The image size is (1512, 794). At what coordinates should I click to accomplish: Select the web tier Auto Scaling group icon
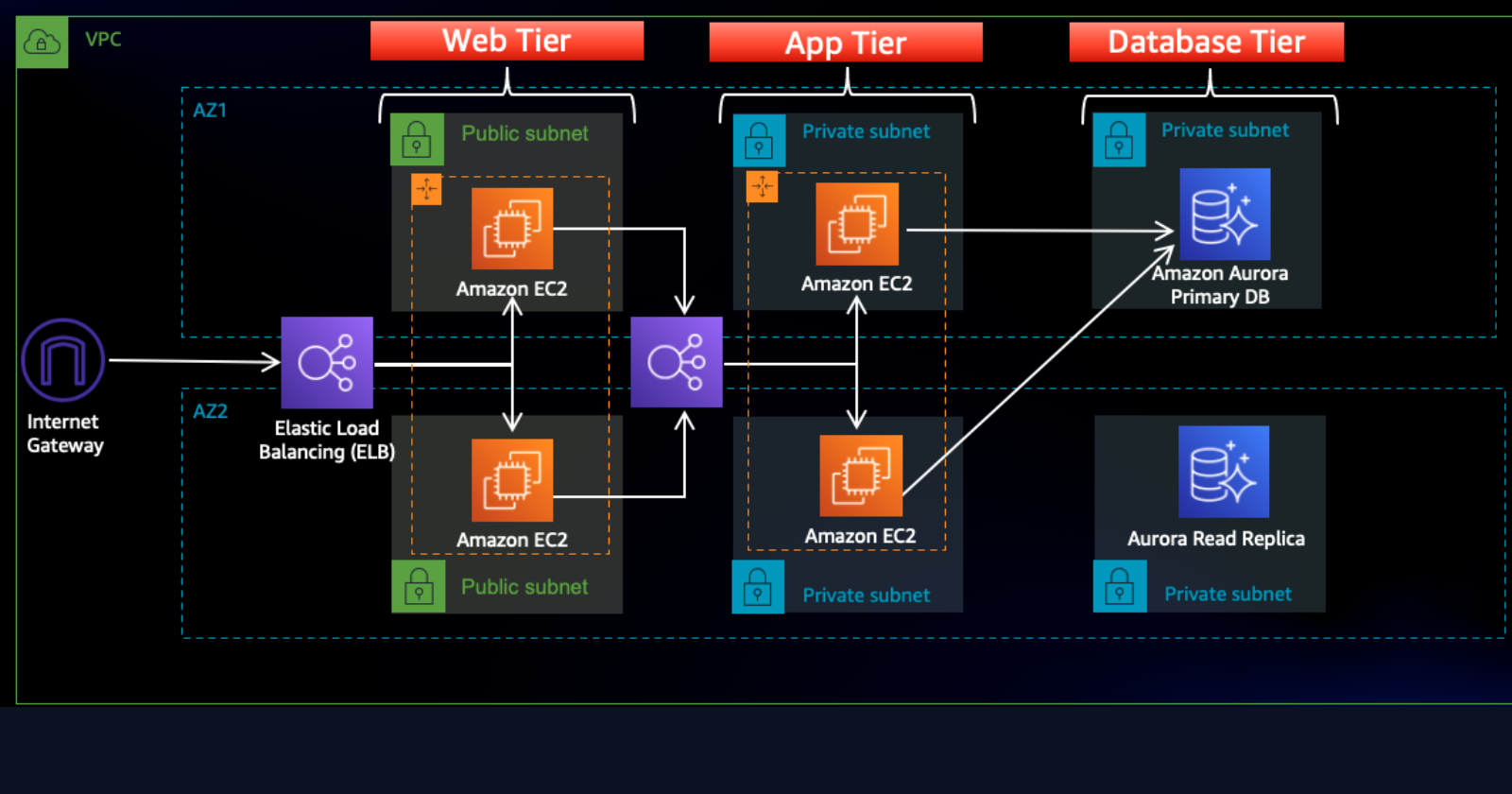[x=426, y=189]
